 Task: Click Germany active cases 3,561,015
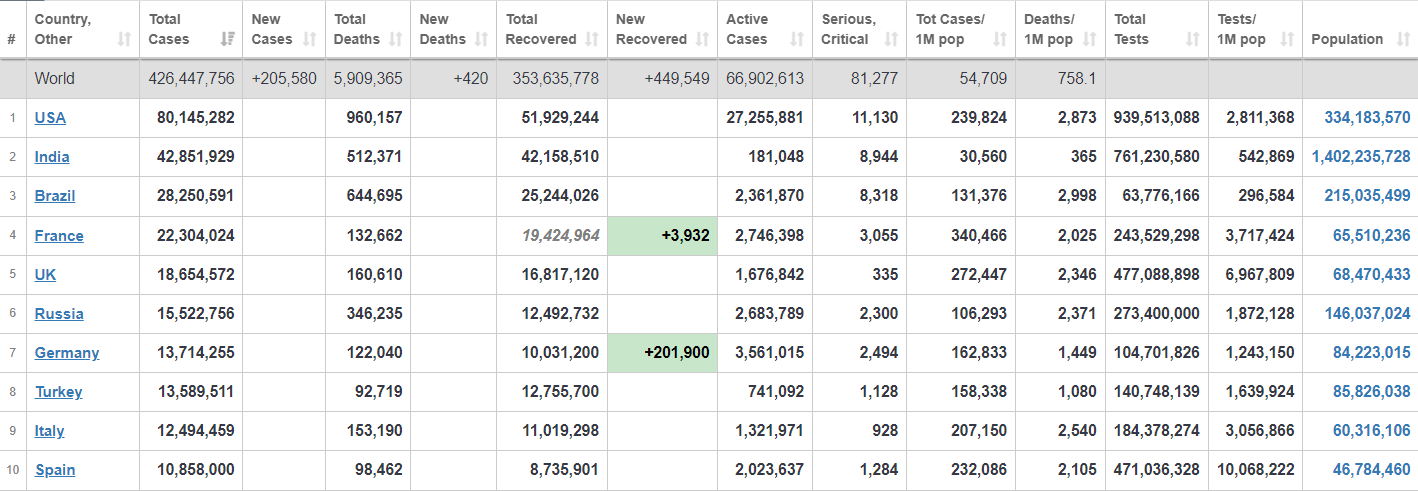[769, 353]
